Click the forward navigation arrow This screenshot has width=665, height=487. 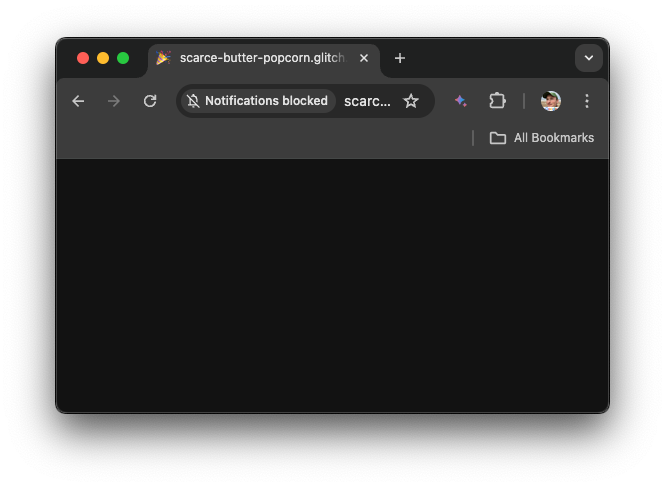(114, 101)
